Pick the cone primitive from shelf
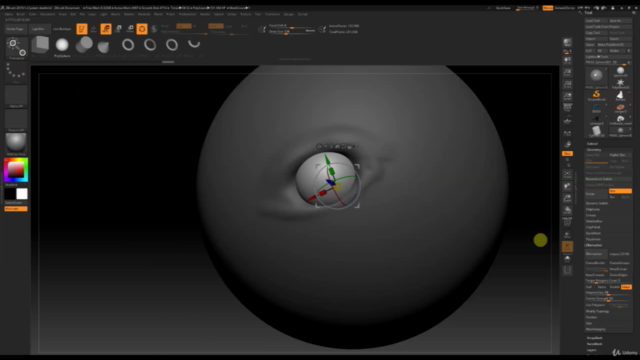Viewport: 640px width, 360px height. coord(103,46)
